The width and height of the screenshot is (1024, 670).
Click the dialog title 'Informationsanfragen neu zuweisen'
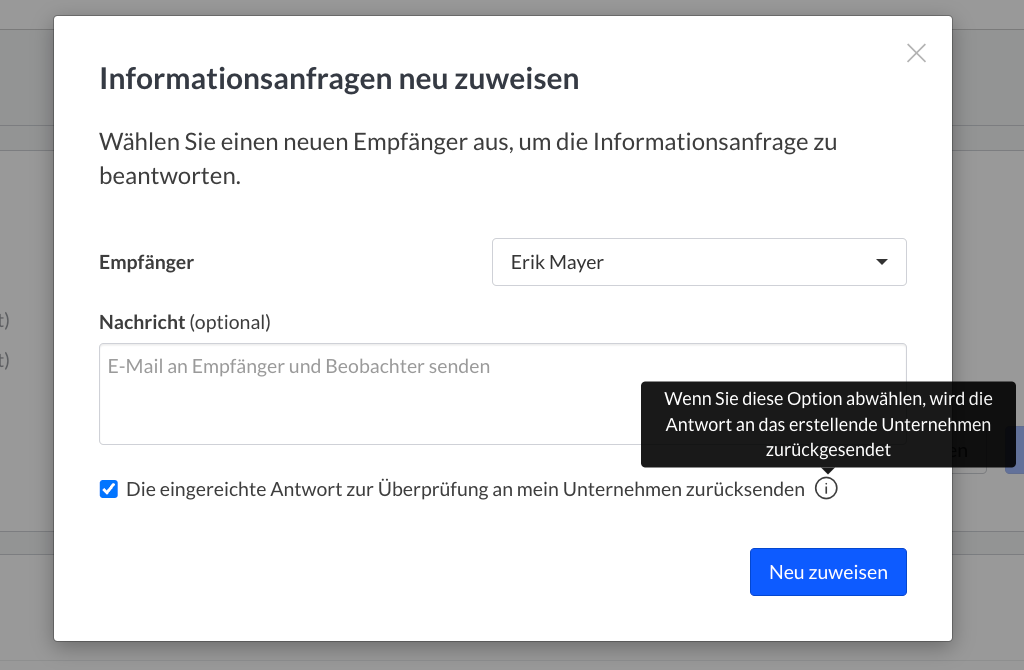pyautogui.click(x=339, y=78)
